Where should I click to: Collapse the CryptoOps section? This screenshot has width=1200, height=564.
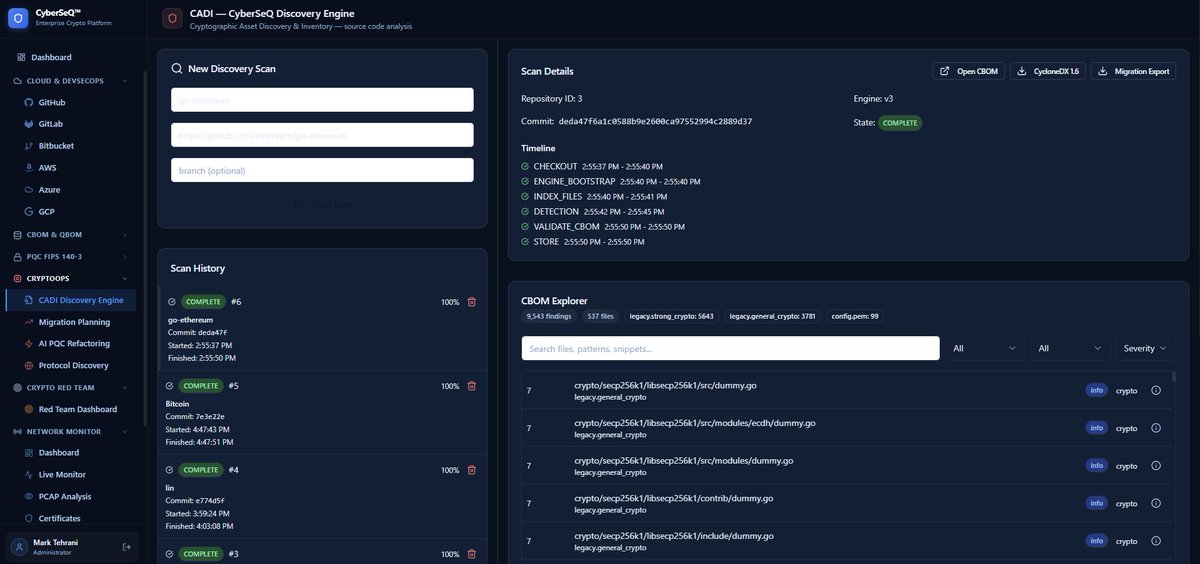[70, 278]
